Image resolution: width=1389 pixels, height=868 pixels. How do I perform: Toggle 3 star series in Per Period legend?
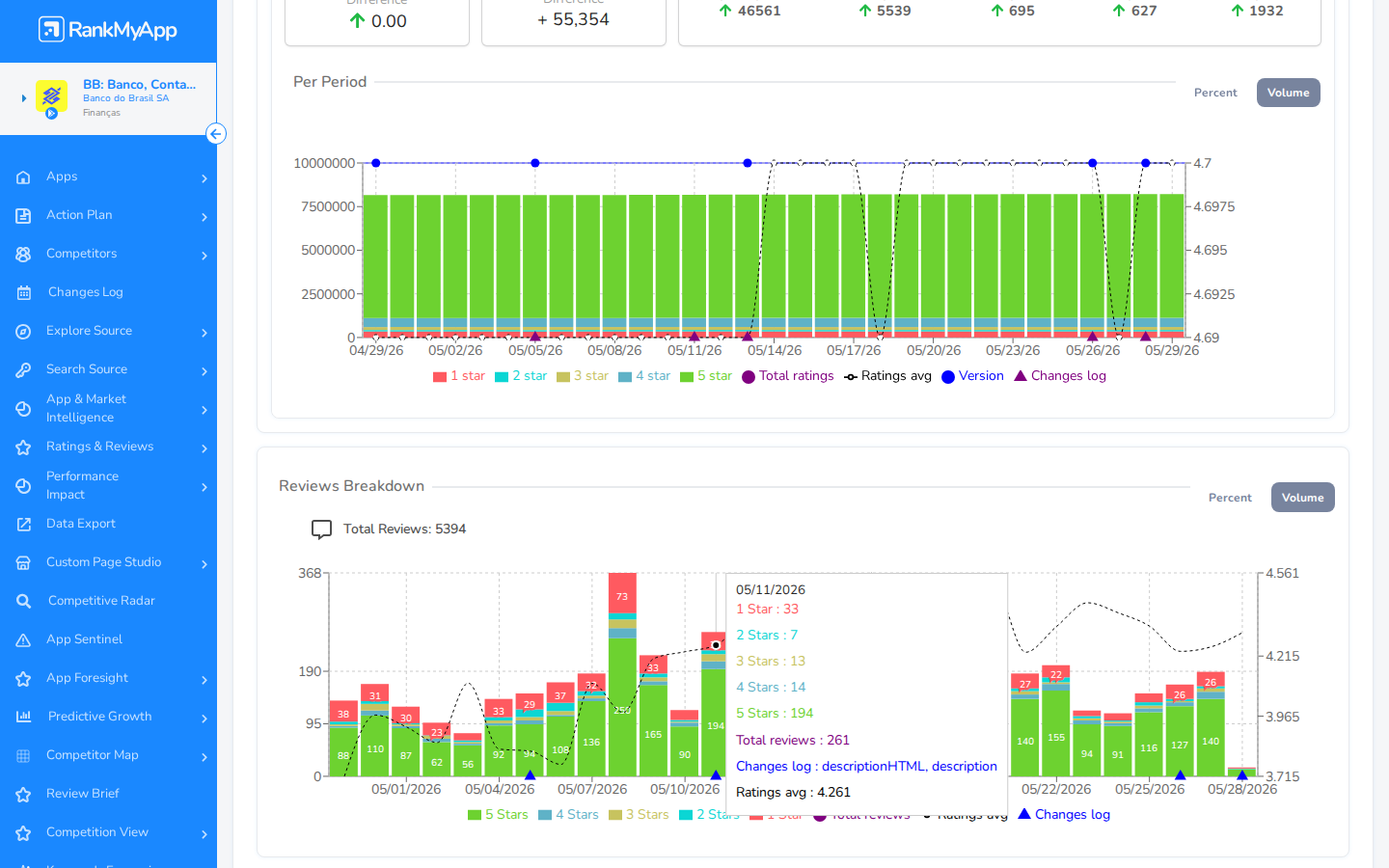pyautogui.click(x=583, y=376)
